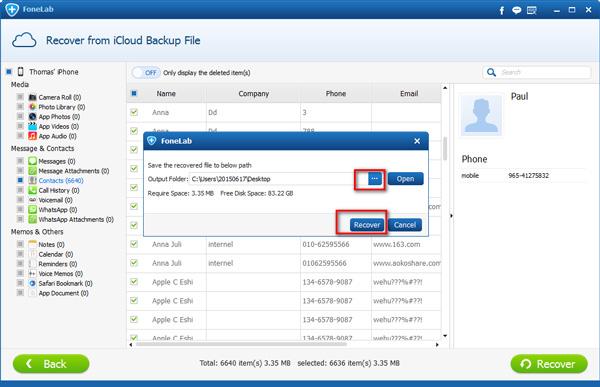Click the horizontal scrollbar right arrow
Viewport: 600px width, 387px height.
(437, 345)
